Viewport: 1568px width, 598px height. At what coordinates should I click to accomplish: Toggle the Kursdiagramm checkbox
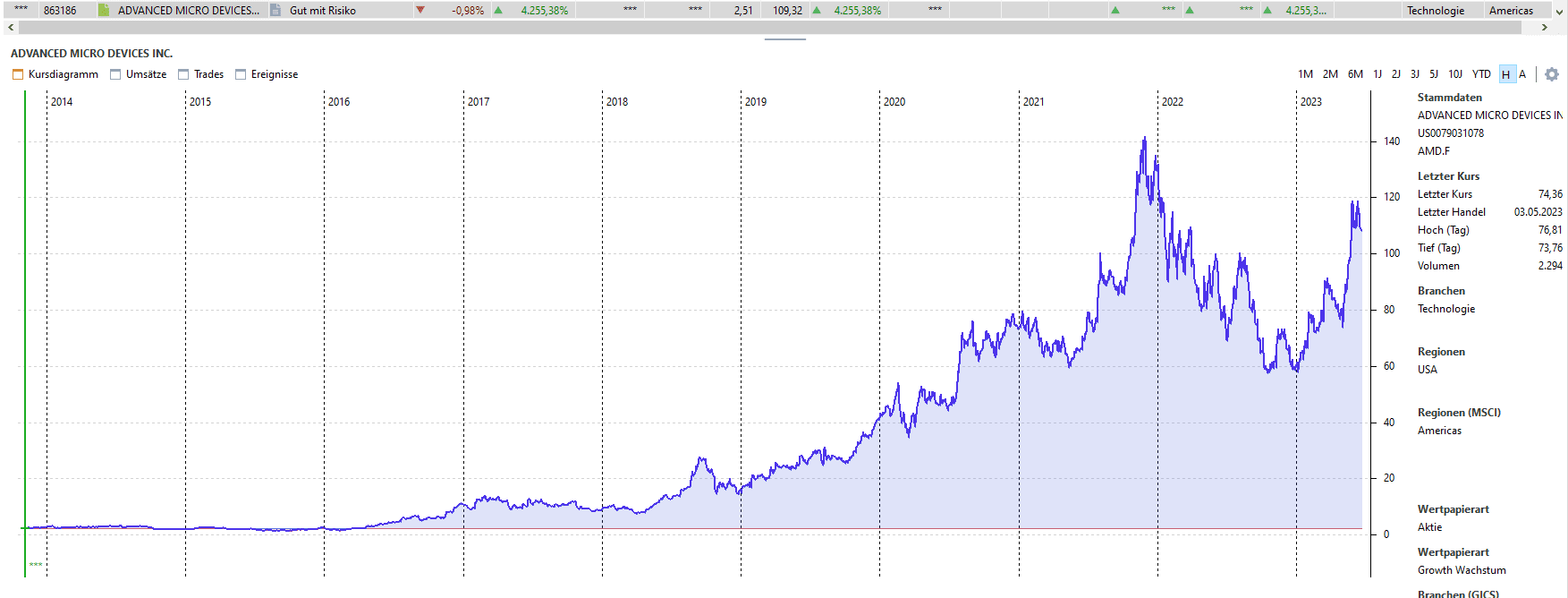point(18,74)
